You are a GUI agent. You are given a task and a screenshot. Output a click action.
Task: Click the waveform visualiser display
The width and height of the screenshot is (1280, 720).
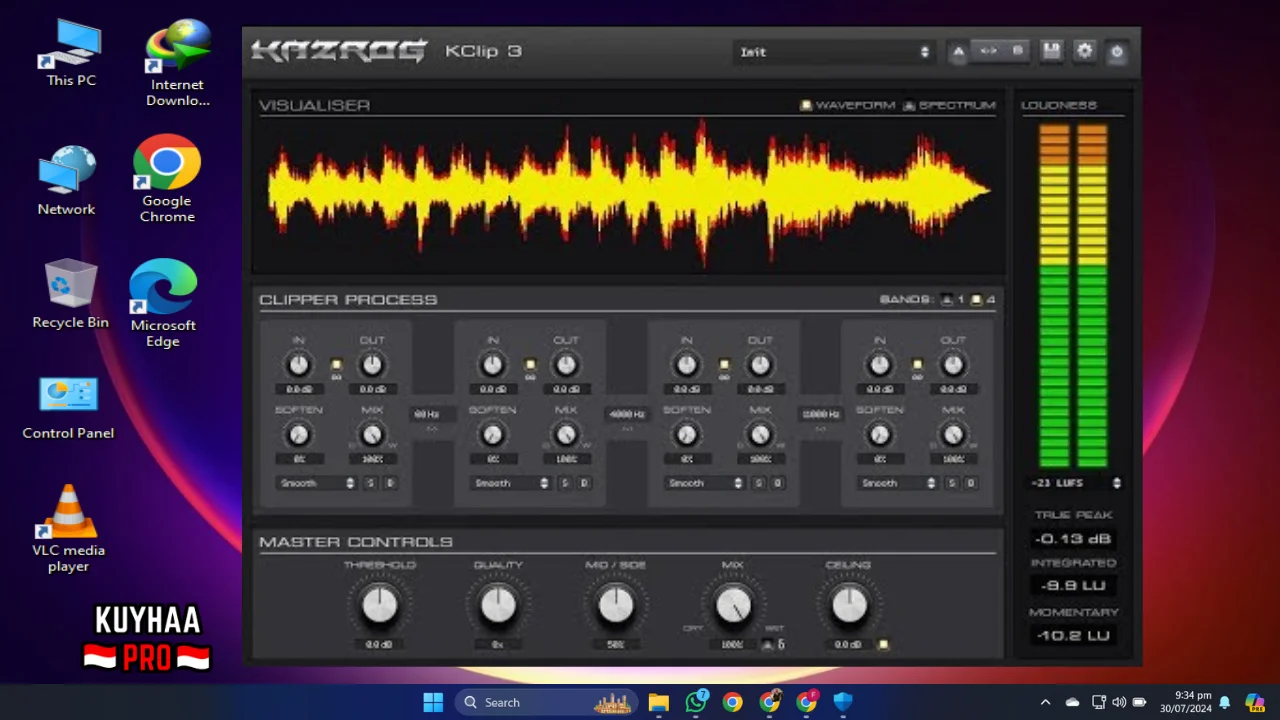(x=628, y=194)
